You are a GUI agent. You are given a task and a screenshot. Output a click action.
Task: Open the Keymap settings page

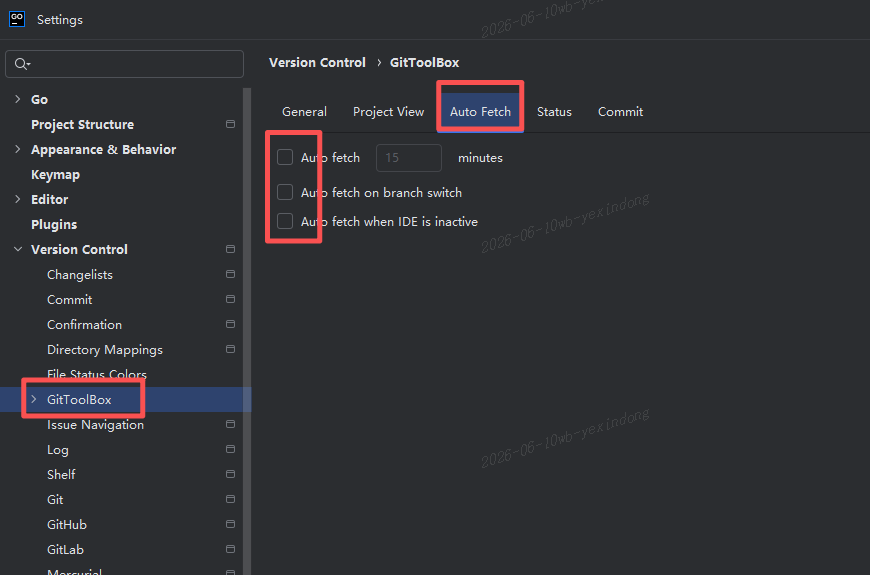[x=55, y=174]
